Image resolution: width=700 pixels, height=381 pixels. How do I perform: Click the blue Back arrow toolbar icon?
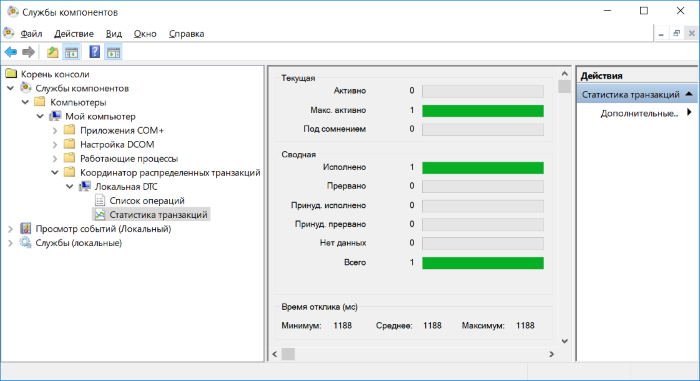click(11, 52)
